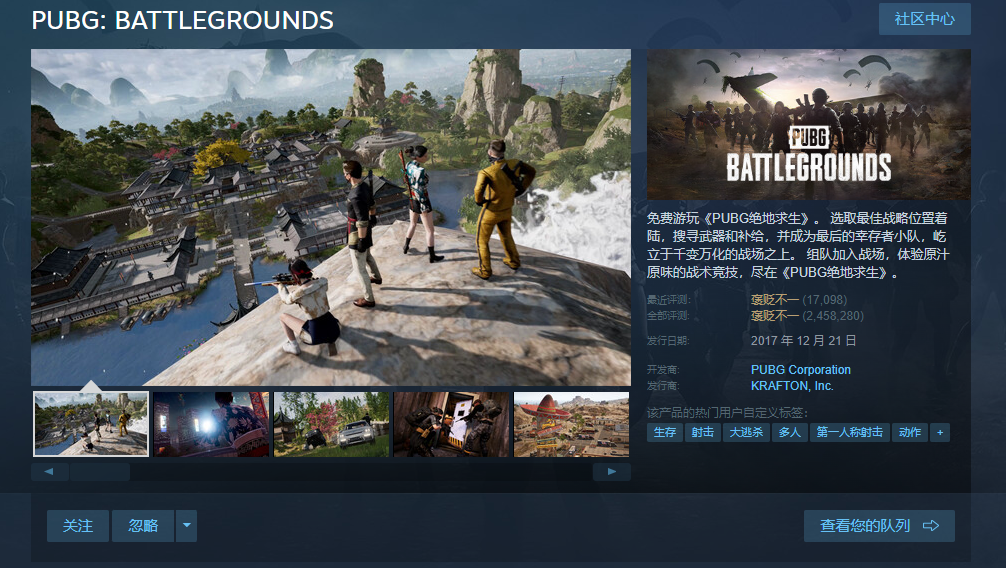Click the 动作 tag
The width and height of the screenshot is (1006, 568).
910,433
